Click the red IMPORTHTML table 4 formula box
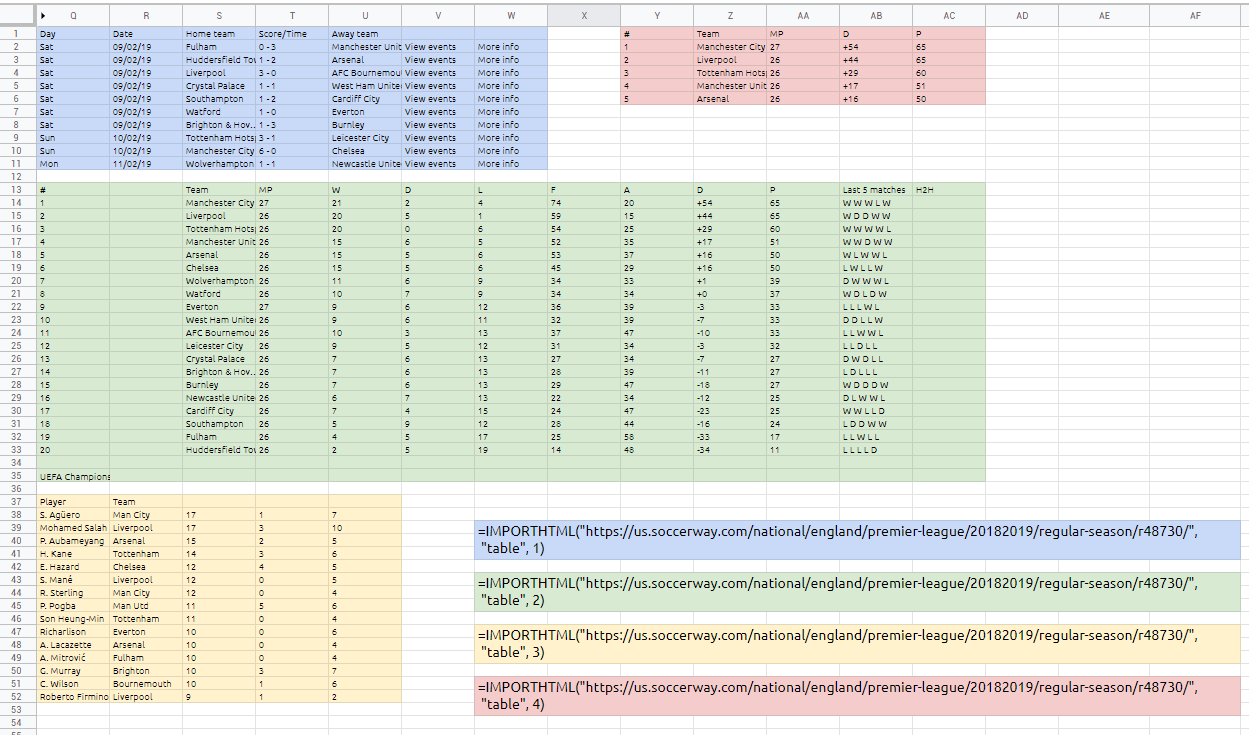The width and height of the screenshot is (1249, 735). 857,695
